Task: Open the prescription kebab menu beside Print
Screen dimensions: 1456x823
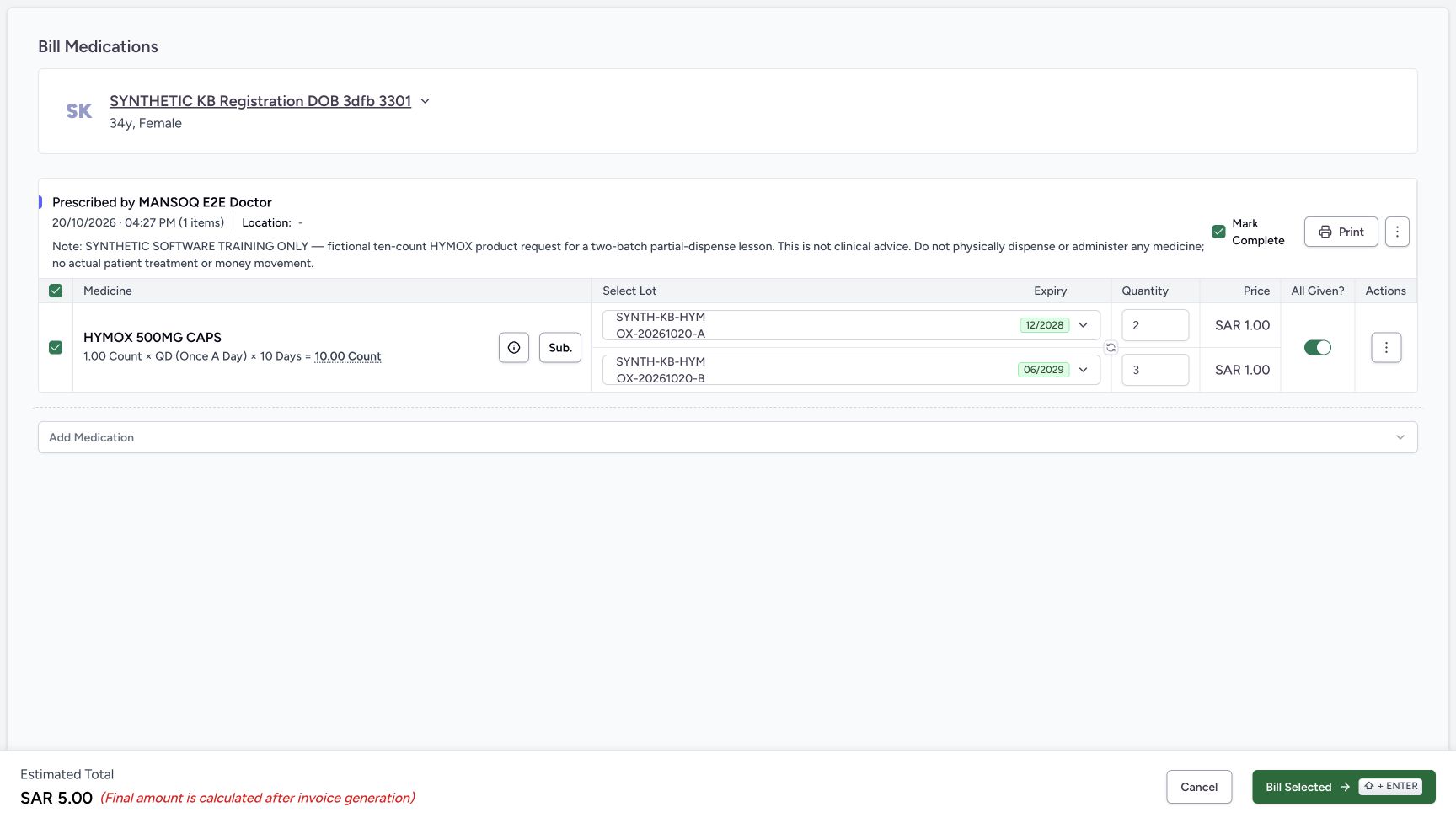Action: pyautogui.click(x=1397, y=232)
